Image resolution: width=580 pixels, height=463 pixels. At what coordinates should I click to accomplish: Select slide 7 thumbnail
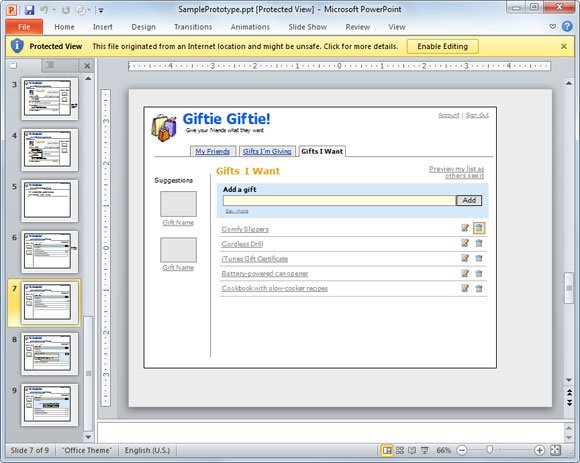pos(50,303)
